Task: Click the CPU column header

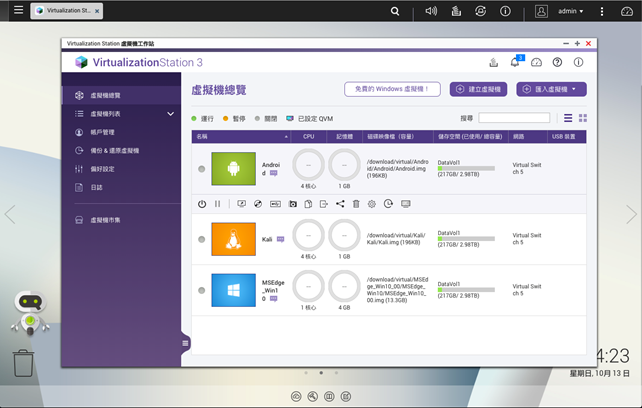Action: point(309,136)
